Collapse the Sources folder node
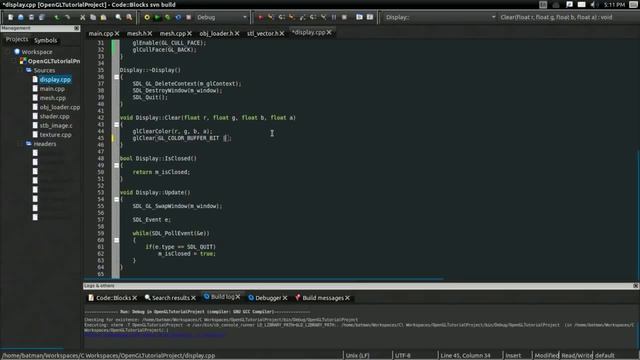The height and width of the screenshot is (360, 640). pyautogui.click(x=21, y=70)
